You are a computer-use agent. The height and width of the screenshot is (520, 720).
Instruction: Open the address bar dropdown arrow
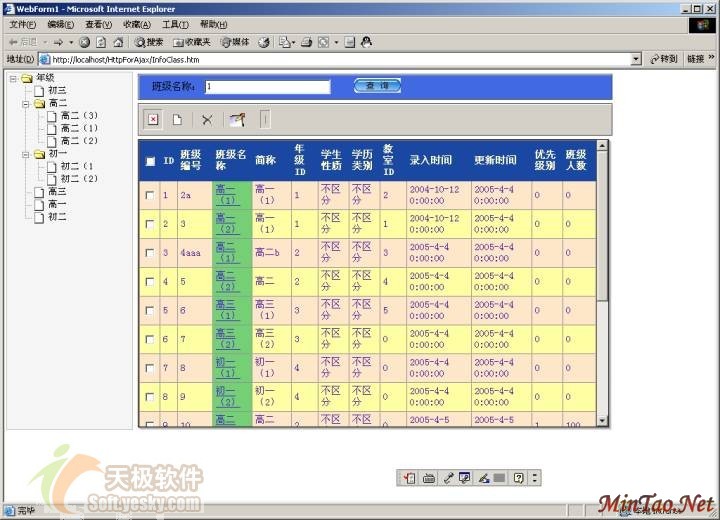pos(636,59)
